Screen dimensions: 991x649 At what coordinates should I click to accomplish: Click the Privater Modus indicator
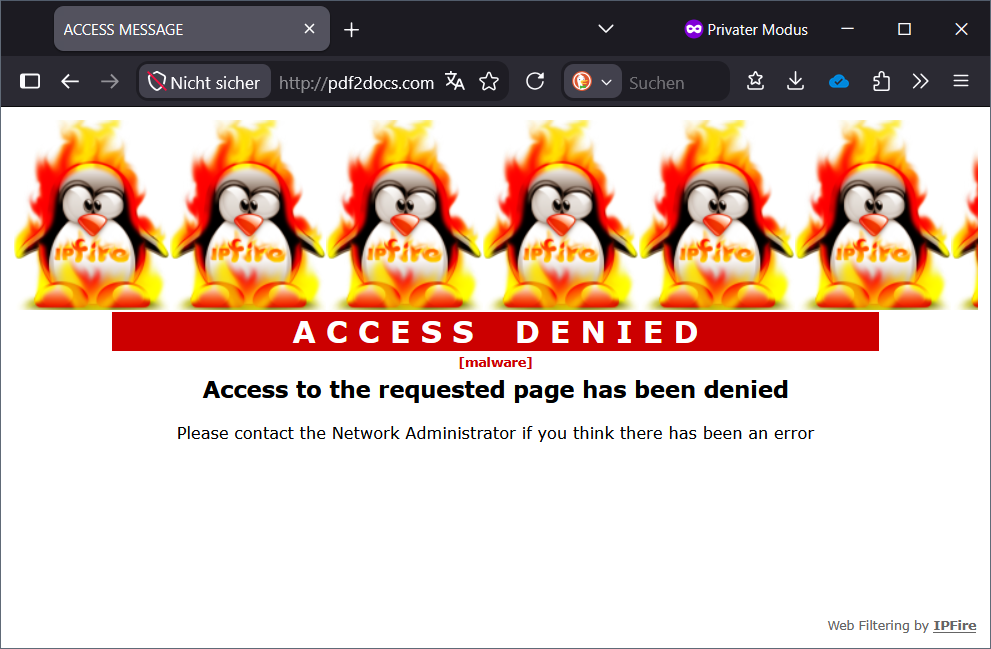point(746,30)
